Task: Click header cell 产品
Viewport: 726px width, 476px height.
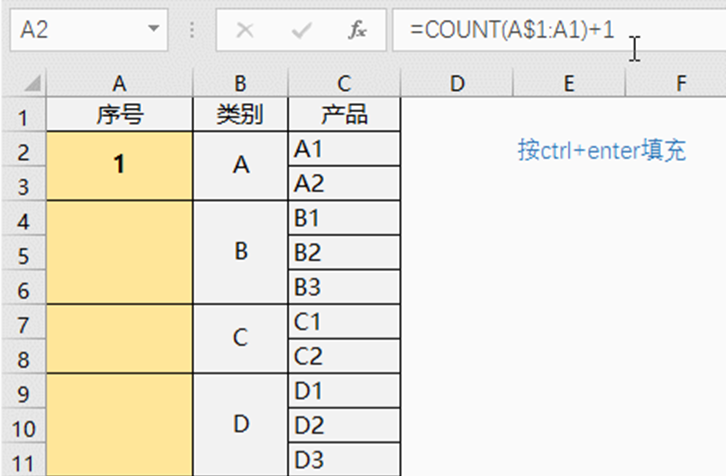Action: 344,114
